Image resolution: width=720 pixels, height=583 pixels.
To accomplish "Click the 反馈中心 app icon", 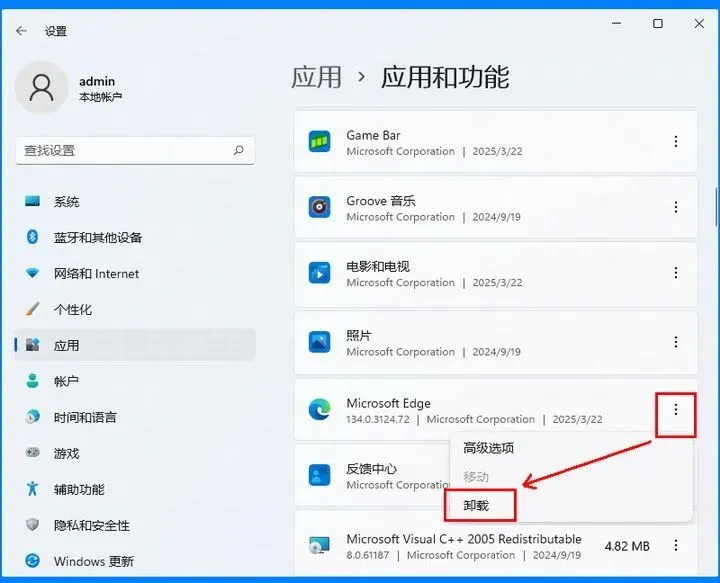I will coord(320,475).
